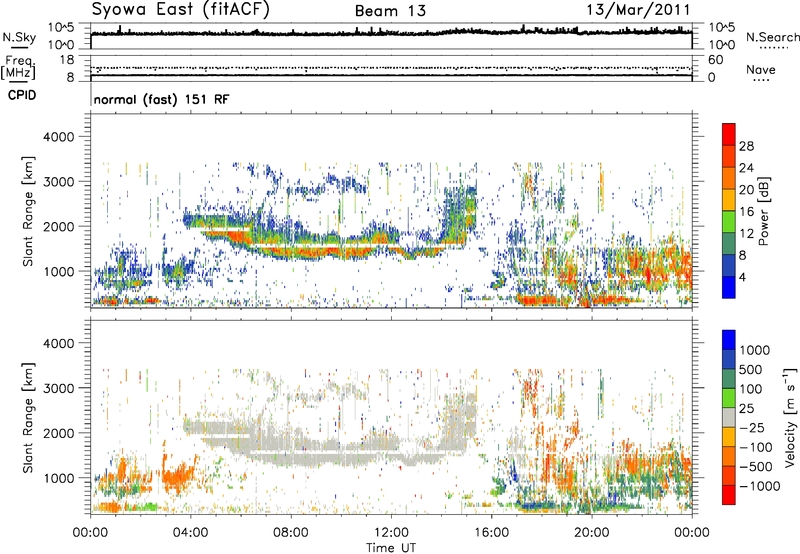Click the '16:00' time tick label
This screenshot has width=800, height=554.
(491, 533)
